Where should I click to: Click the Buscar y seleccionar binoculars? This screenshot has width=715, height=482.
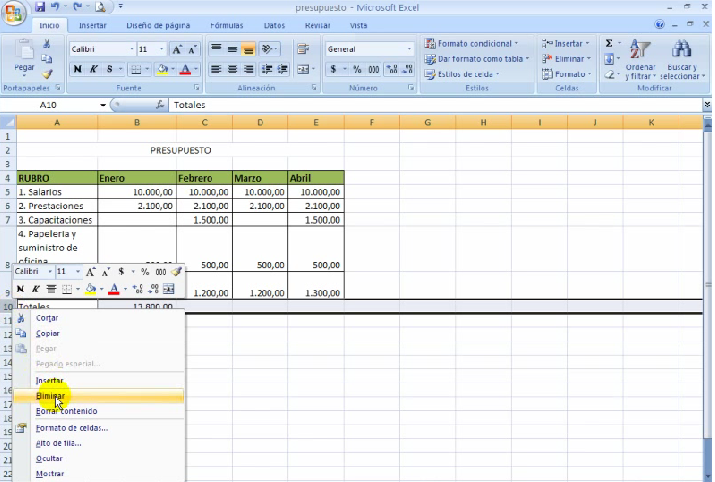pos(682,60)
